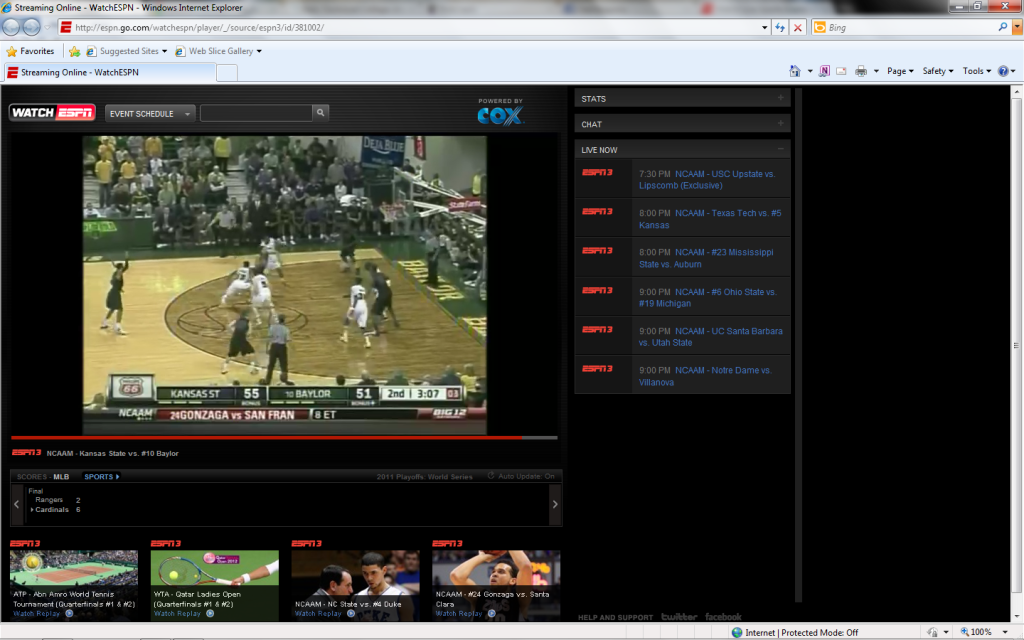This screenshot has width=1024, height=640.
Task: Click the Bing search magnifier icon
Action: click(1002, 27)
